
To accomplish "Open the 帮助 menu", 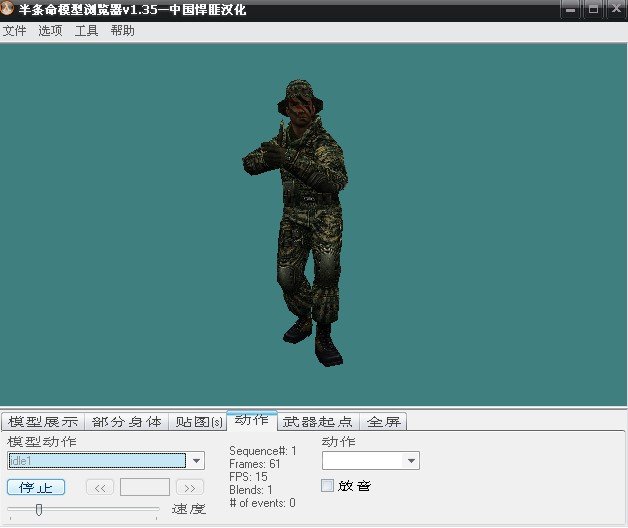I will [x=122, y=31].
